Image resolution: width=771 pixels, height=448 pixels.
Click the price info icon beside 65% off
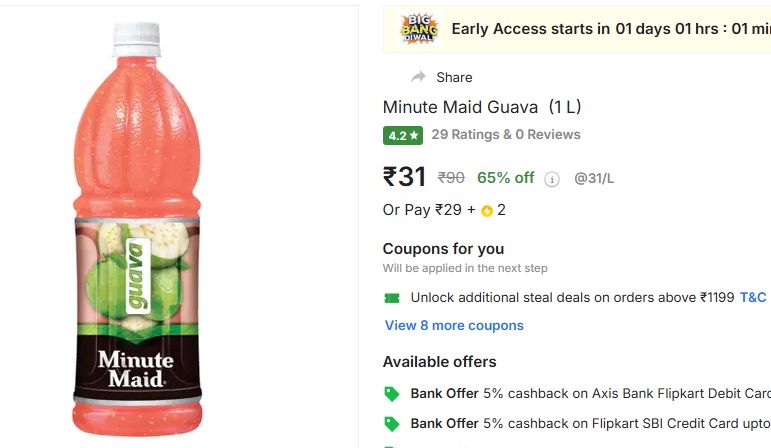tap(552, 179)
